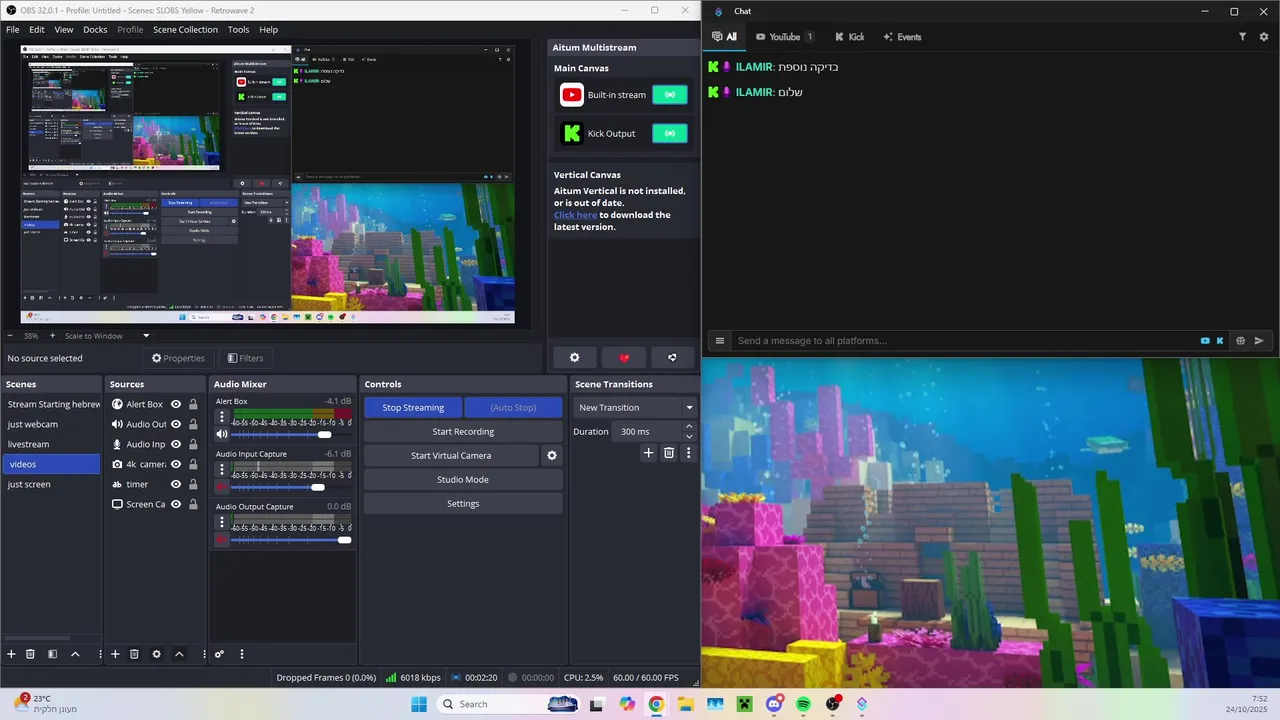Click Start Recording button
Viewport: 1280px width, 720px height.
tap(463, 431)
